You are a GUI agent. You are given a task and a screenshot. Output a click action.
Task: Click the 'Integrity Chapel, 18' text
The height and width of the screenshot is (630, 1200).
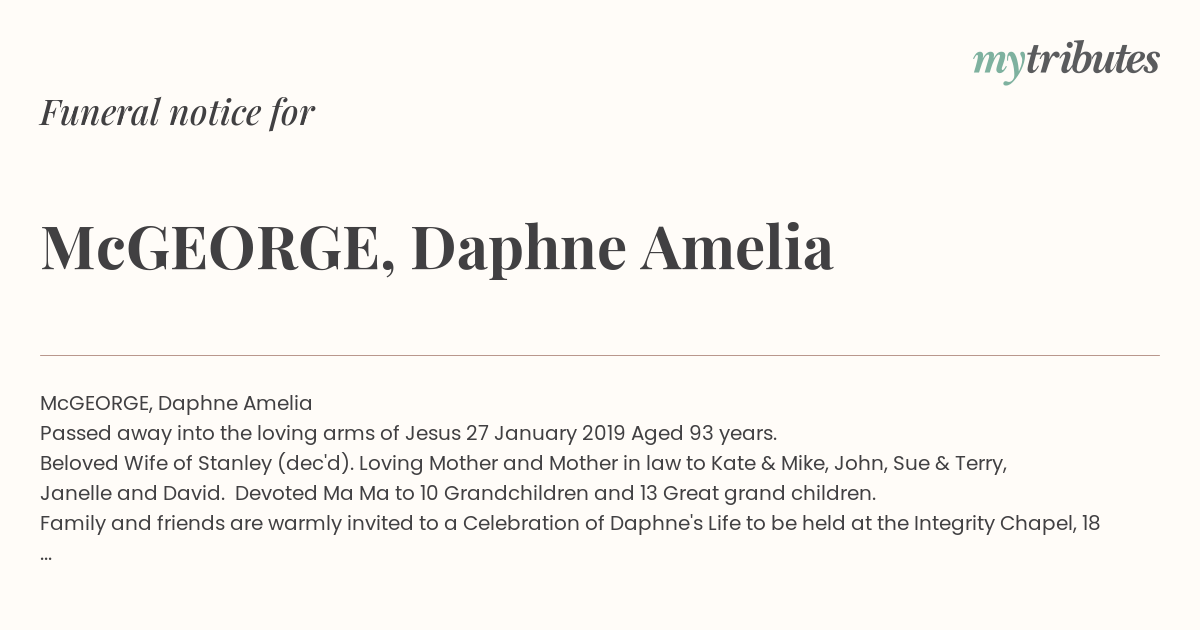pos(1007,523)
